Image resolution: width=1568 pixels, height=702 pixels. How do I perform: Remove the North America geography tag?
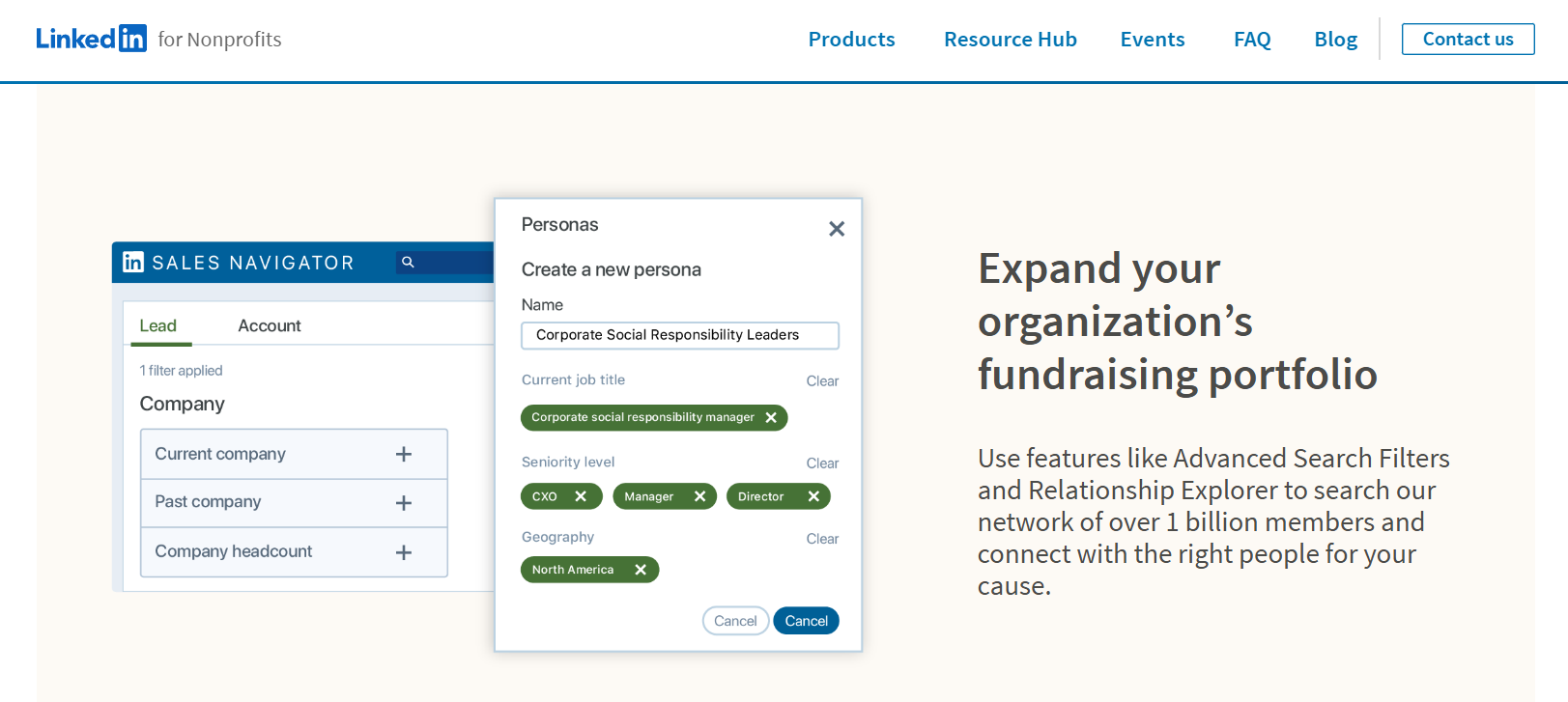pyautogui.click(x=641, y=570)
